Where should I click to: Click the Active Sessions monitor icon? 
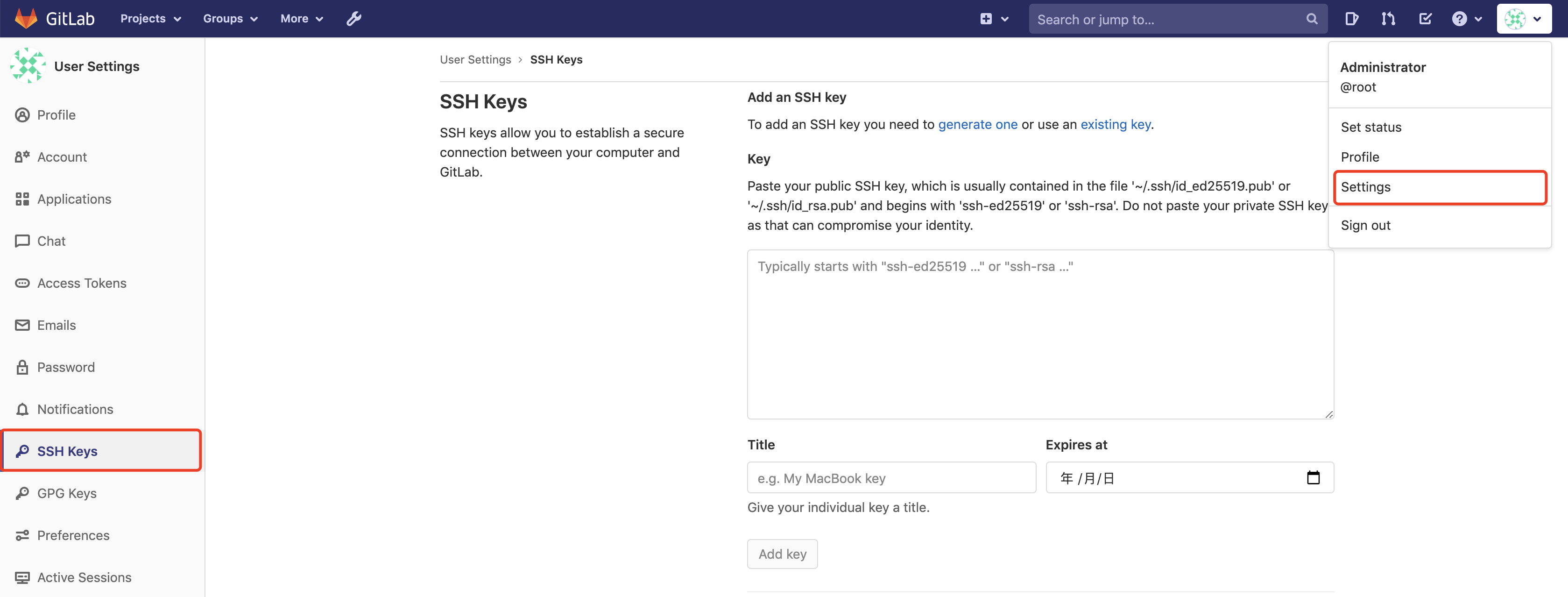(22, 577)
